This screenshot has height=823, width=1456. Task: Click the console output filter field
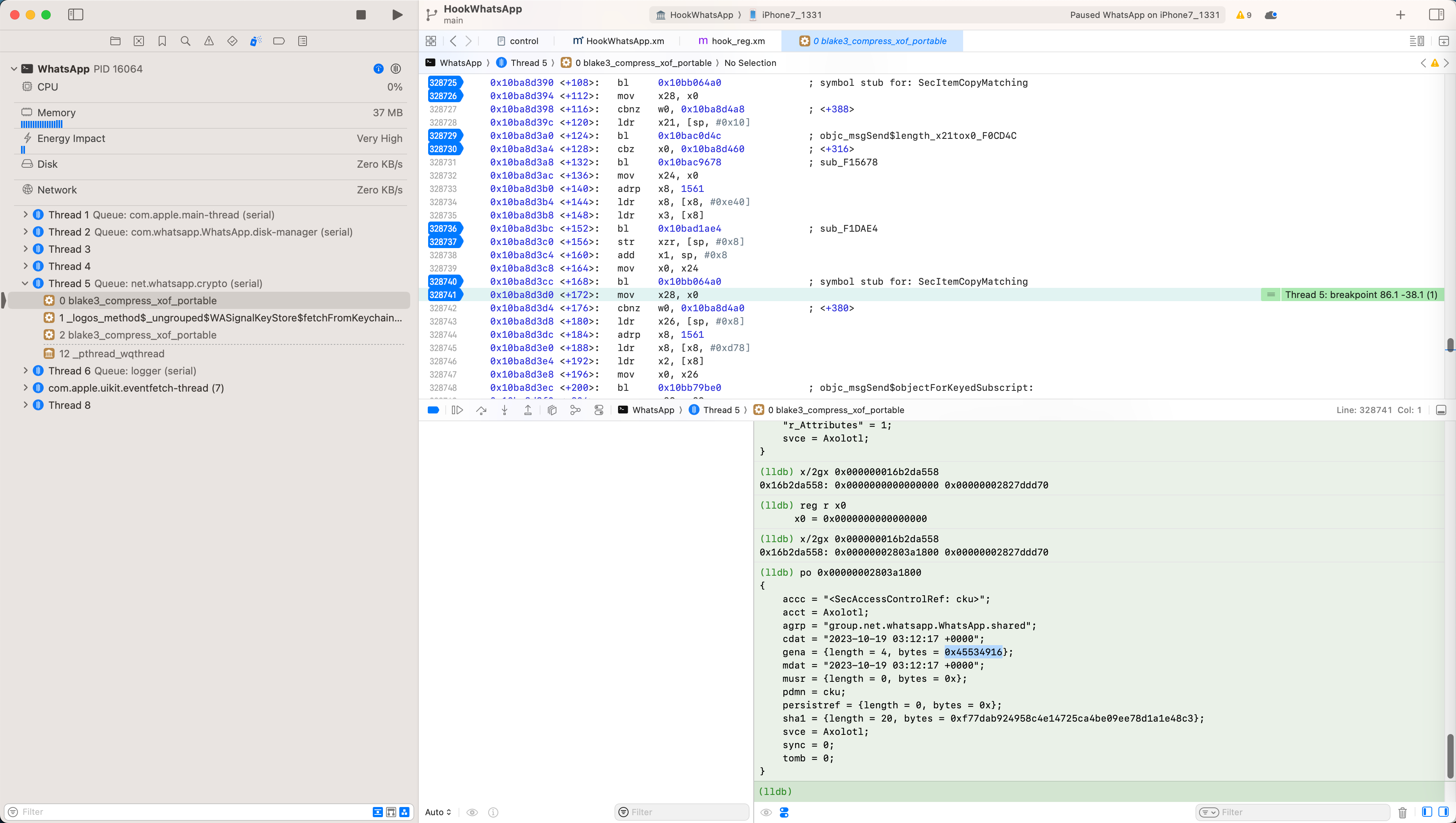[1292, 812]
